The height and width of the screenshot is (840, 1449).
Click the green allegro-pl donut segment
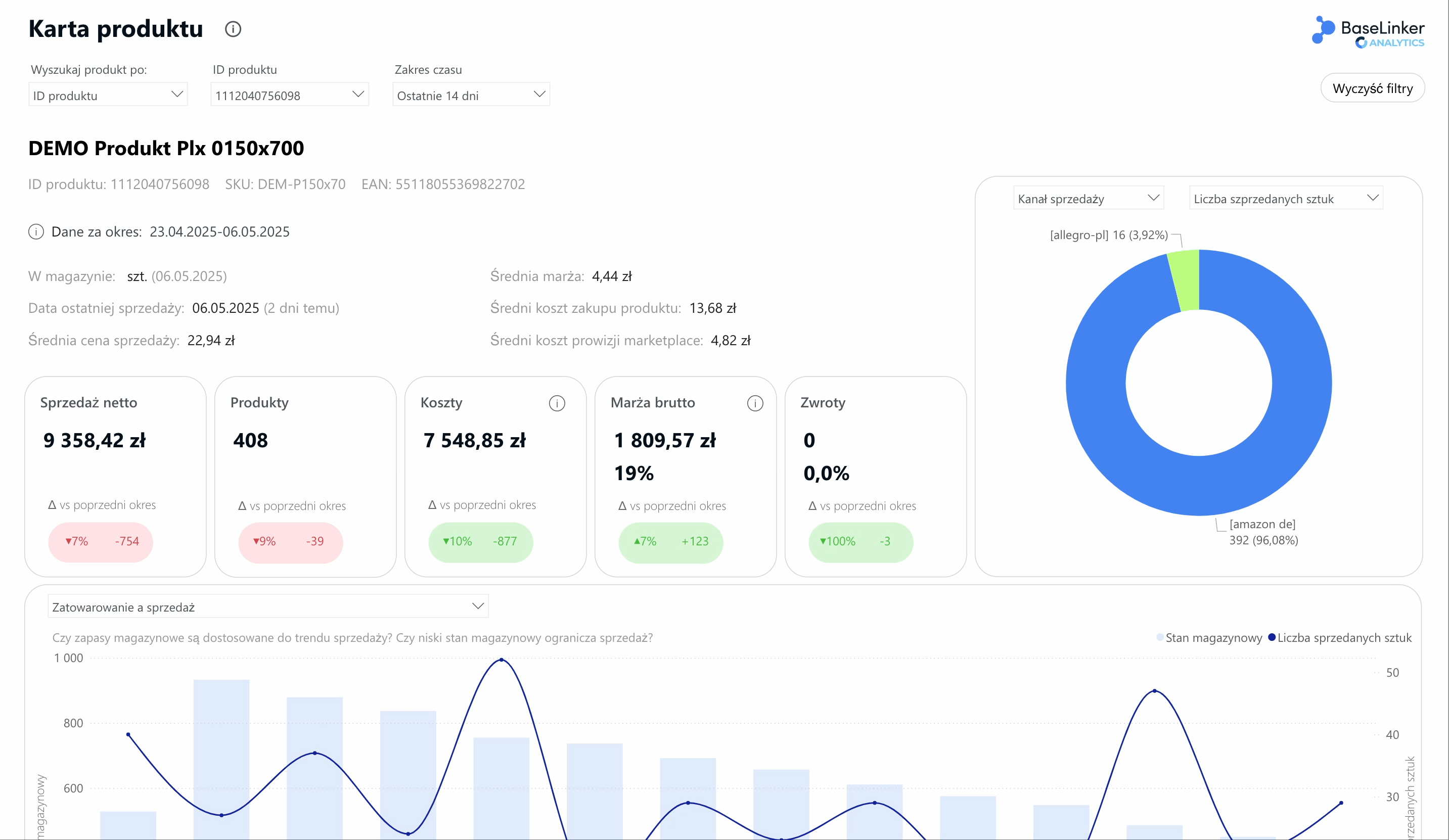point(1186,281)
